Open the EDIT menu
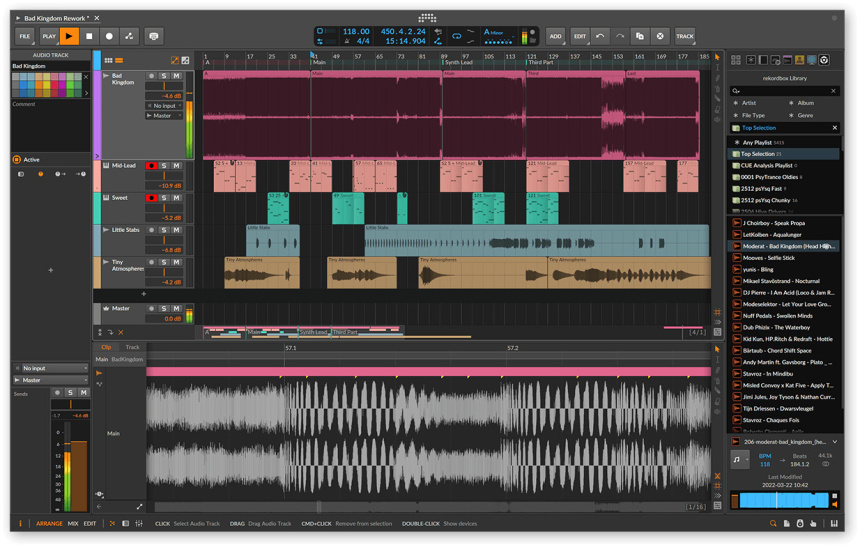Viewport: 860px width, 547px height. pos(580,36)
